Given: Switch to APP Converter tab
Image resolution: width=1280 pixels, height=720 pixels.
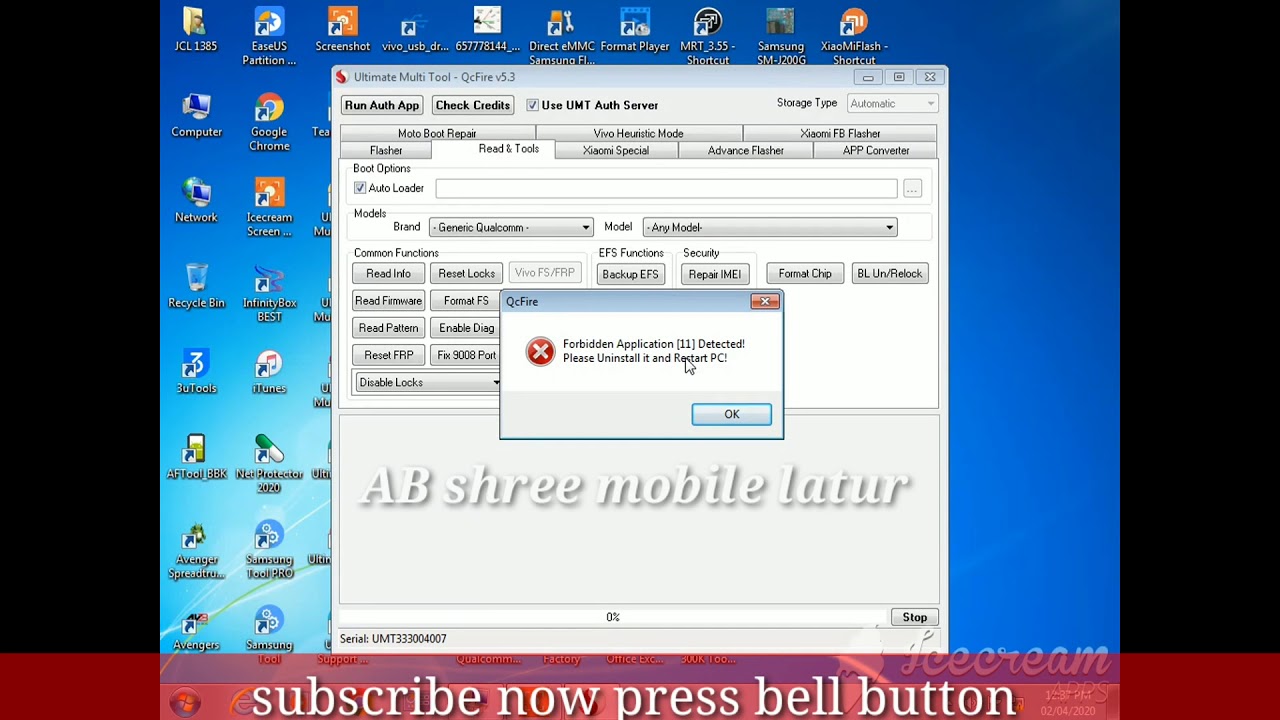Looking at the screenshot, I should (876, 150).
